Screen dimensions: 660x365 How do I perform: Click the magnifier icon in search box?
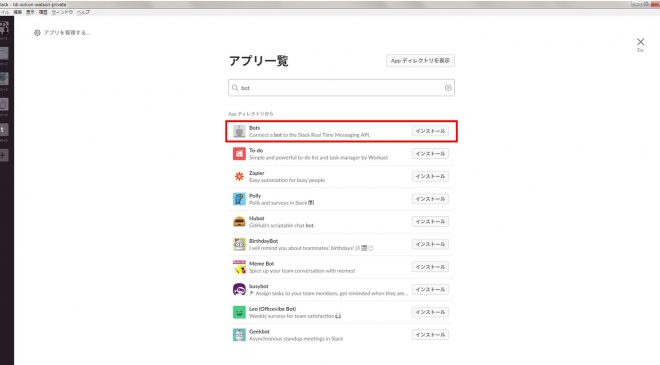235,88
